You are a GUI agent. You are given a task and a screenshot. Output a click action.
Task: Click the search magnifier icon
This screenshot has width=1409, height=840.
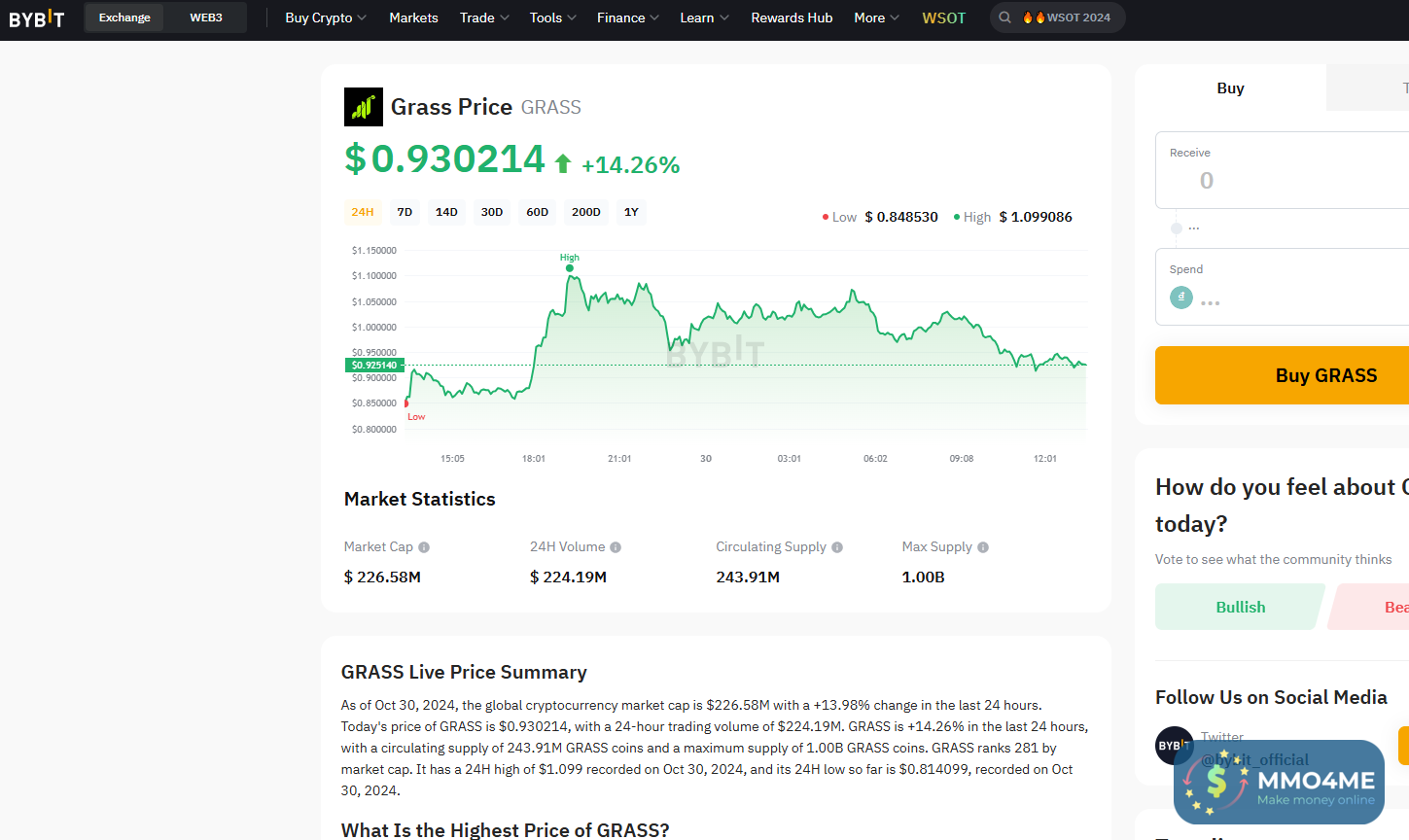pos(1005,17)
